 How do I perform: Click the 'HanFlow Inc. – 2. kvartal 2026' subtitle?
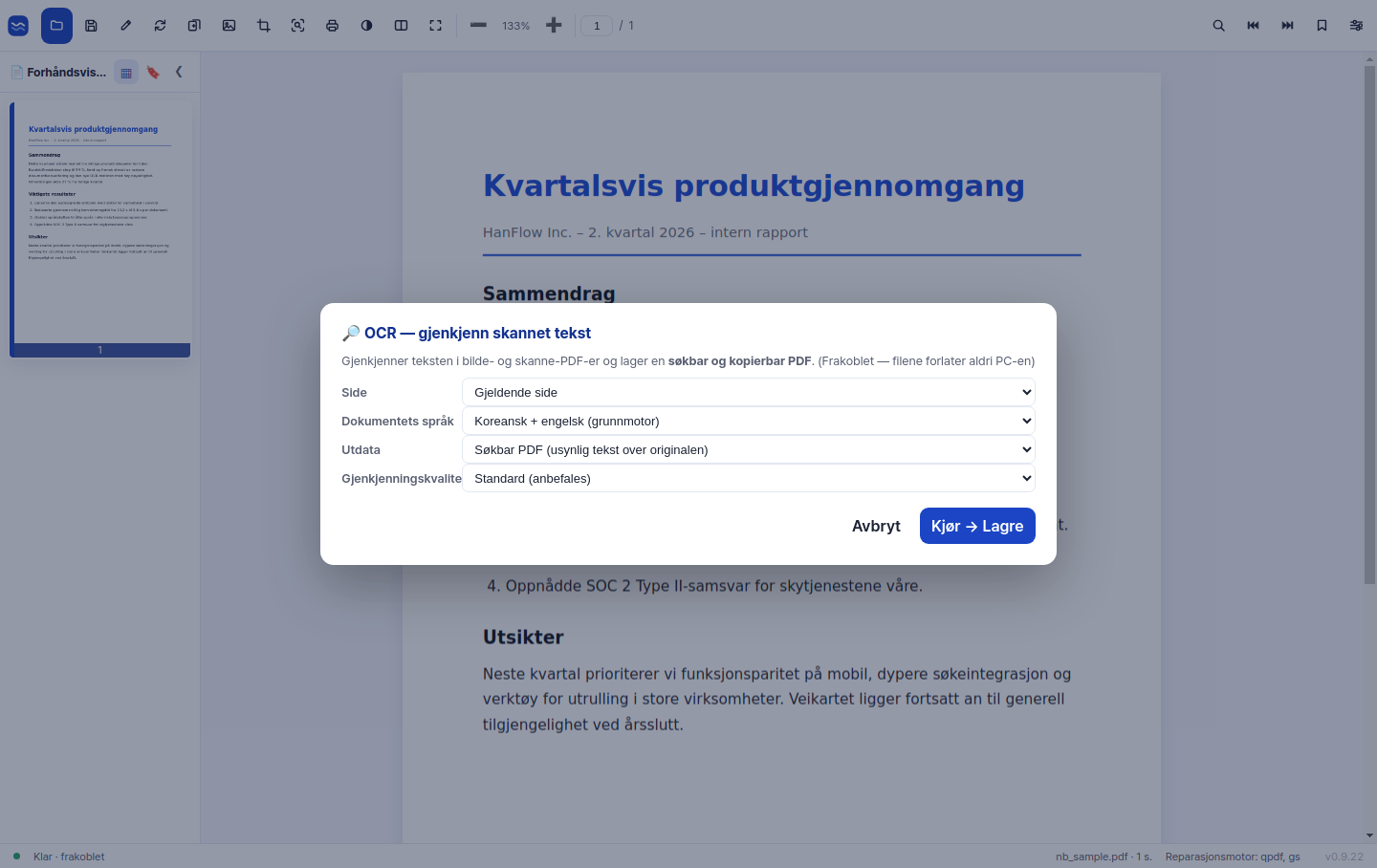(x=645, y=232)
